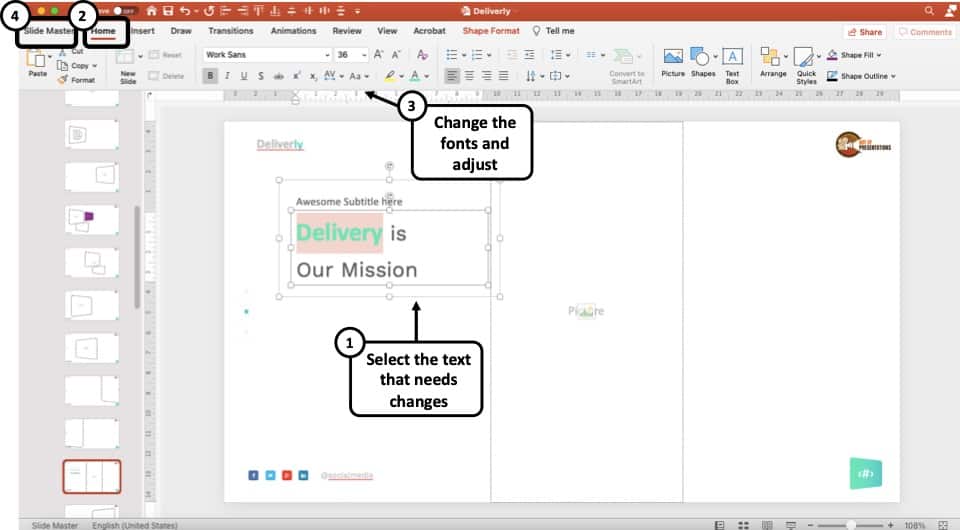Toggle superscript formatting
Image resolution: width=960 pixels, height=530 pixels.
pos(296,76)
